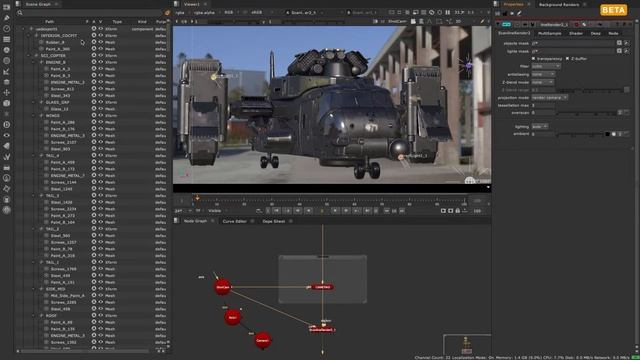Viewport: 640px width, 360px height.
Task: Click the Type column header in Scene Graph
Action: [117, 22]
